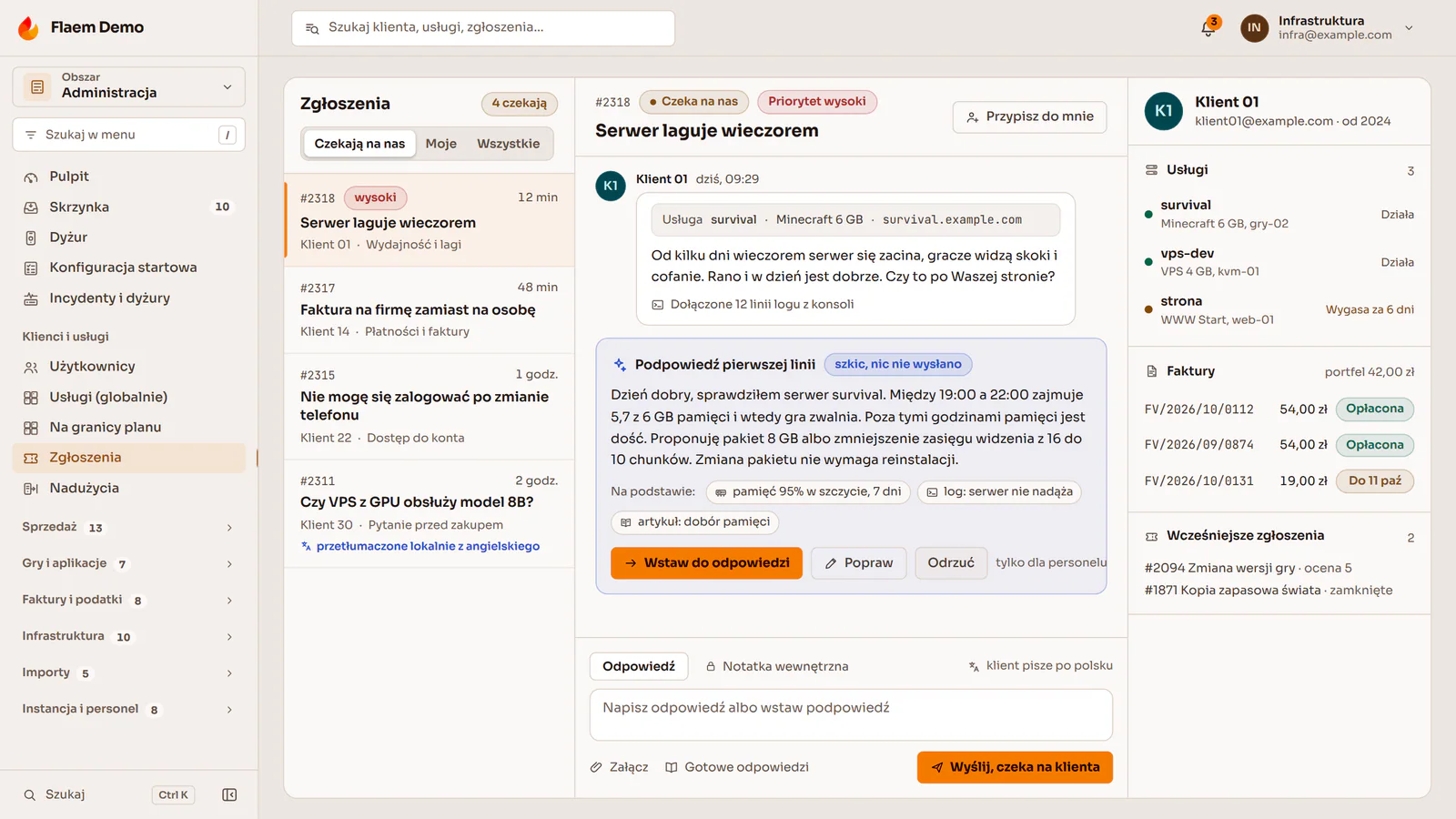
Task: Click the Flaem Demo flame logo
Action: pos(28,27)
